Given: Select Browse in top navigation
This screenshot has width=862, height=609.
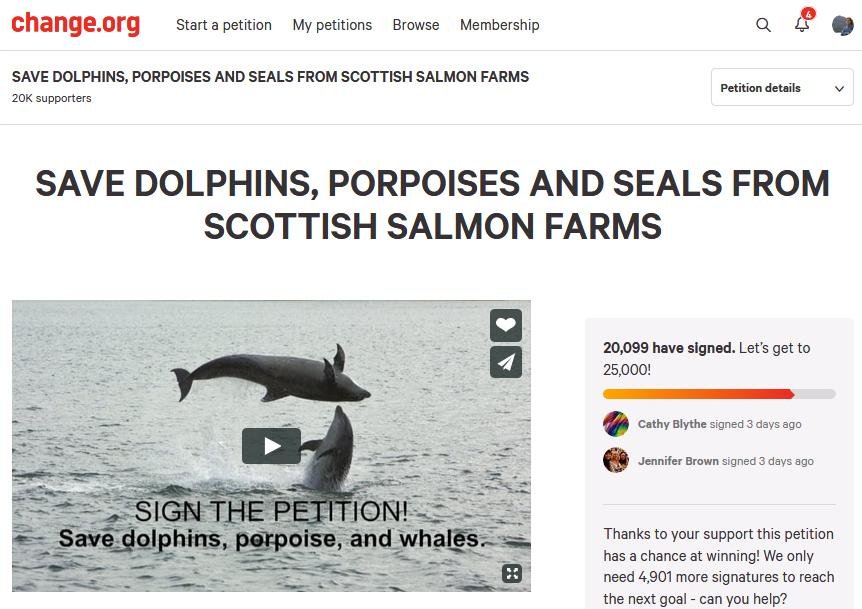Looking at the screenshot, I should click(416, 25).
